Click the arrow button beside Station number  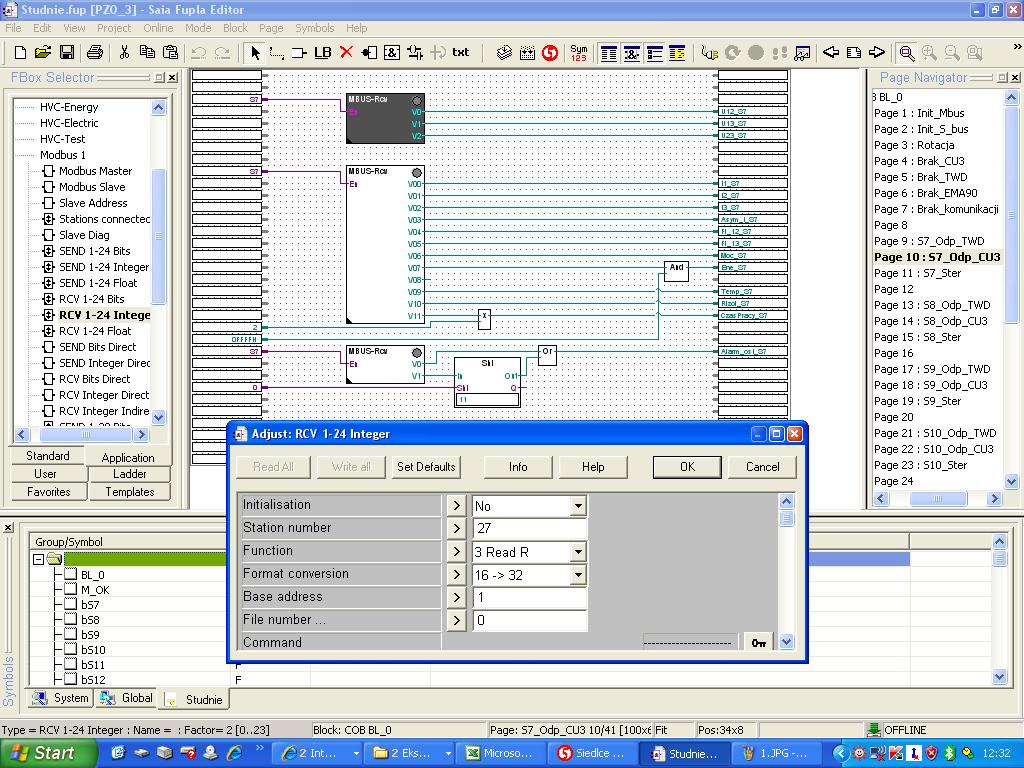[456, 528]
